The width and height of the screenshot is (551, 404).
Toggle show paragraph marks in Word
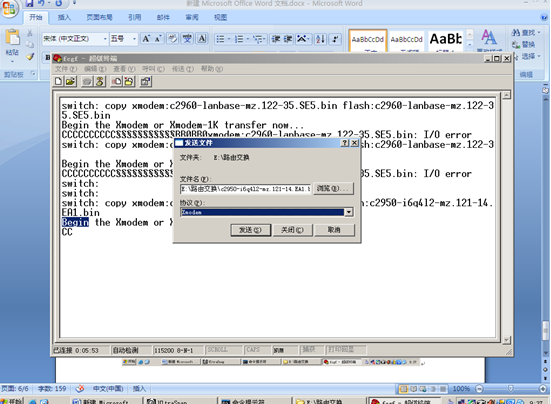point(335,39)
